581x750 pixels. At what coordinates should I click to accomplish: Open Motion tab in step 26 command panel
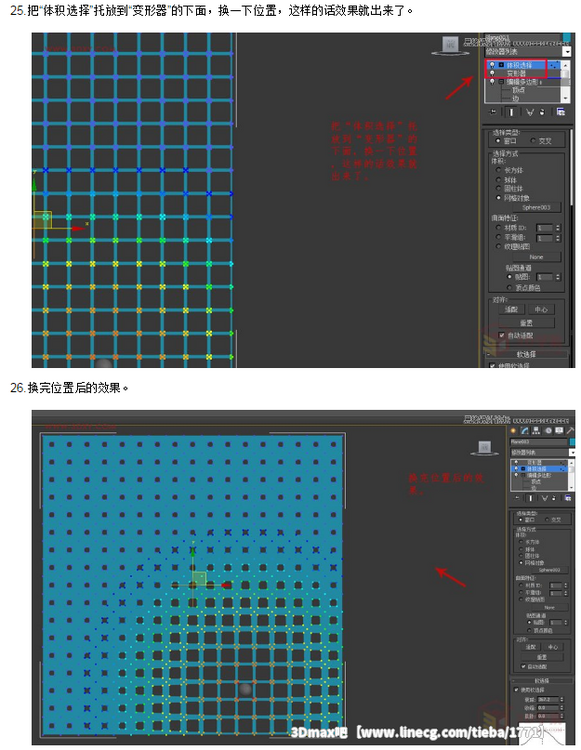pyautogui.click(x=548, y=431)
